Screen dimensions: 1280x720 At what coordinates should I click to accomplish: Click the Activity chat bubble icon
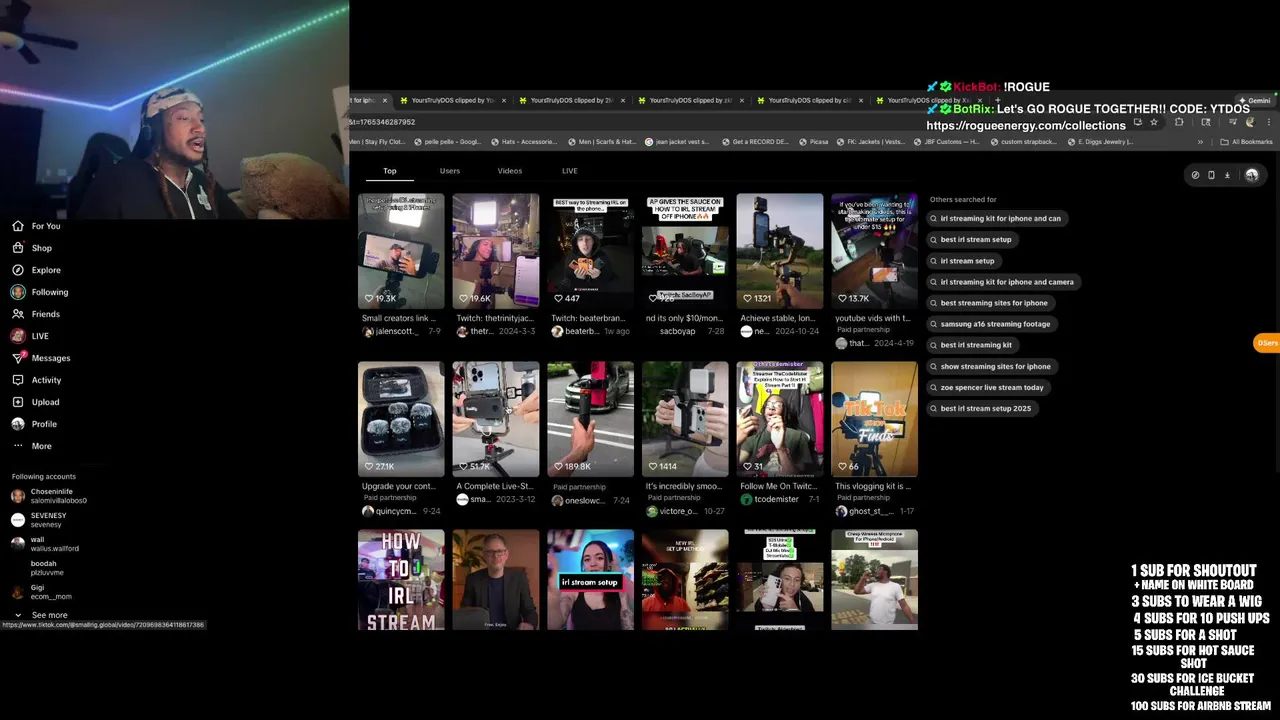click(x=18, y=380)
